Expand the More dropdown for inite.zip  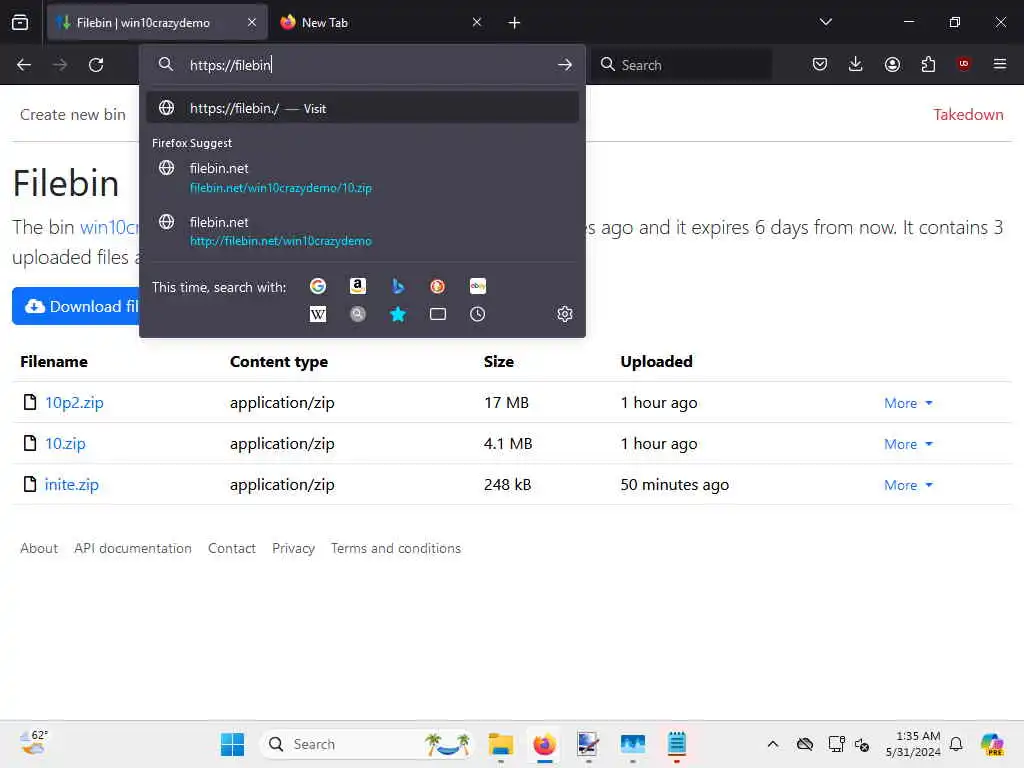[908, 485]
